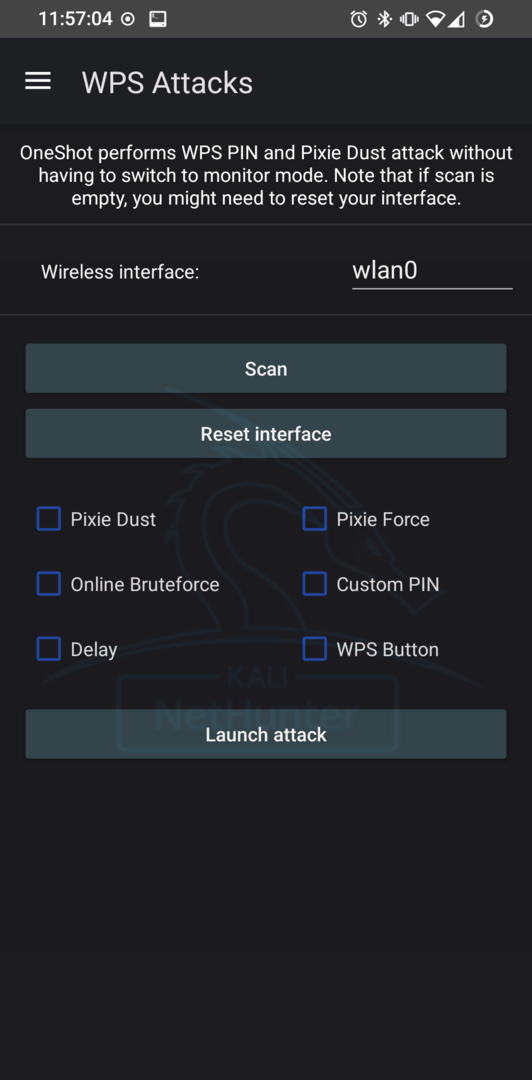Tap the WPS Attacks title
Screen dimensions: 532x1080
click(167, 83)
